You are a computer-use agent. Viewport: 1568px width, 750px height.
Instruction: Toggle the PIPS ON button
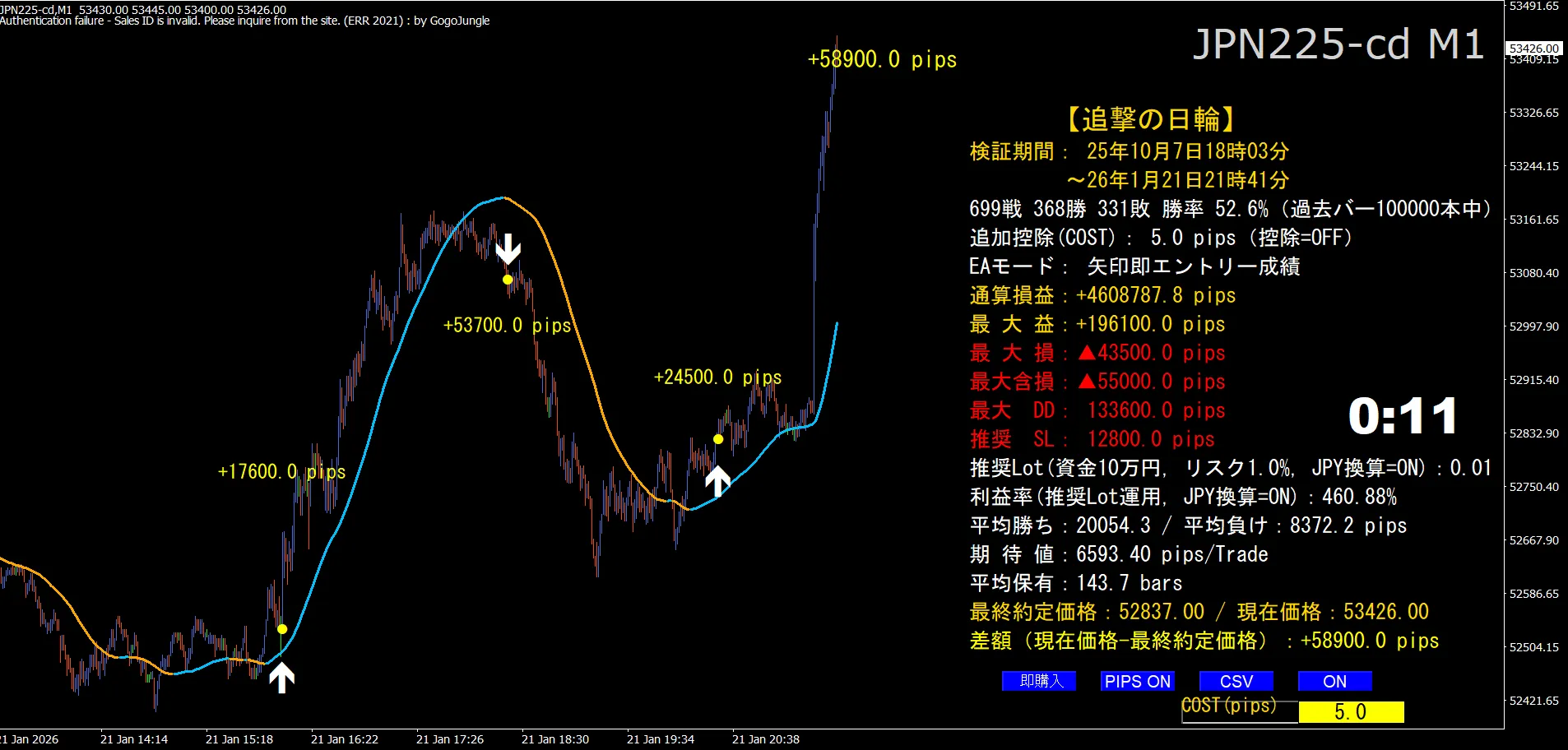pyautogui.click(x=1138, y=681)
